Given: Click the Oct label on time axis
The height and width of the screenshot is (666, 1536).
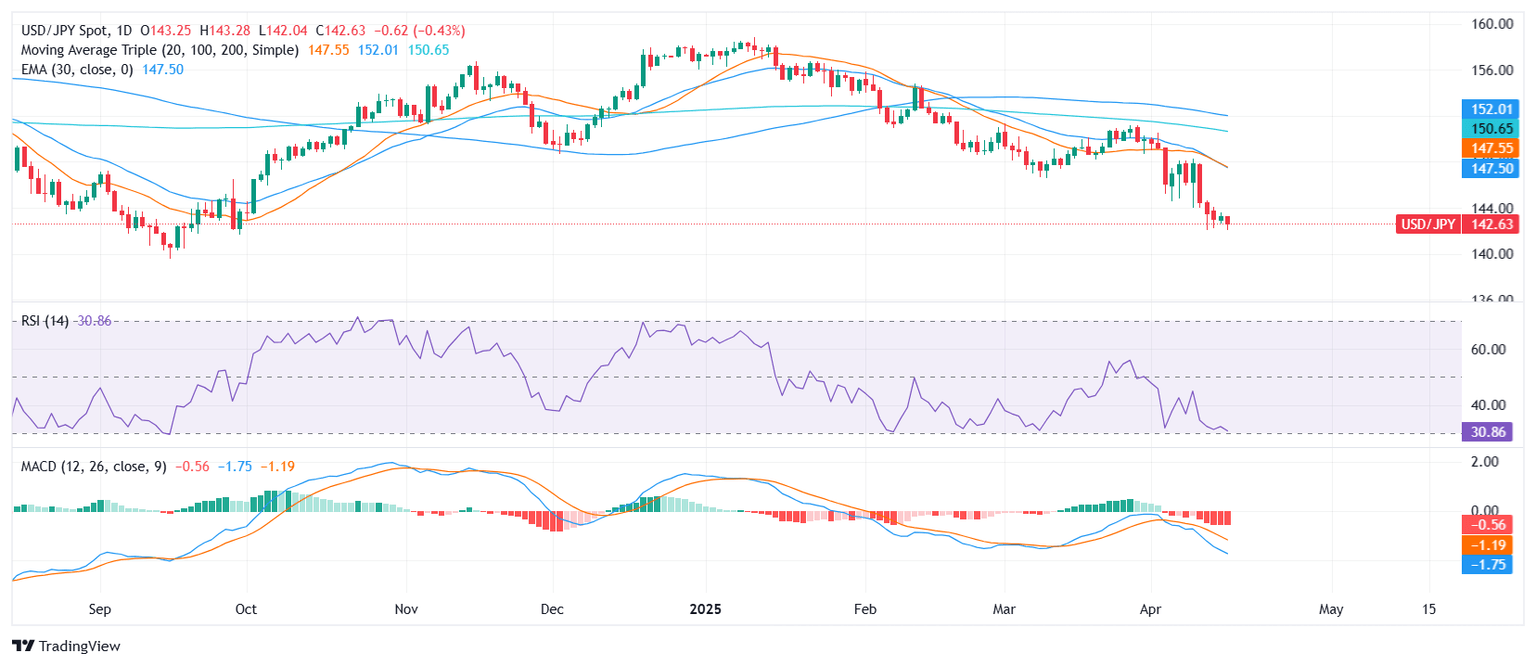Looking at the screenshot, I should click(246, 608).
